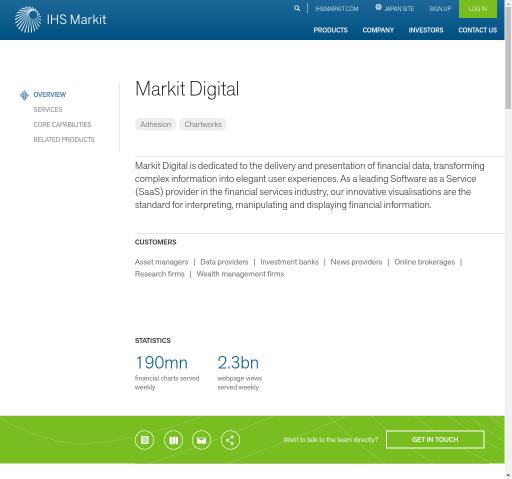The height and width of the screenshot is (479, 512).
Task: Click the Get In Touch button
Action: pyautogui.click(x=435, y=439)
